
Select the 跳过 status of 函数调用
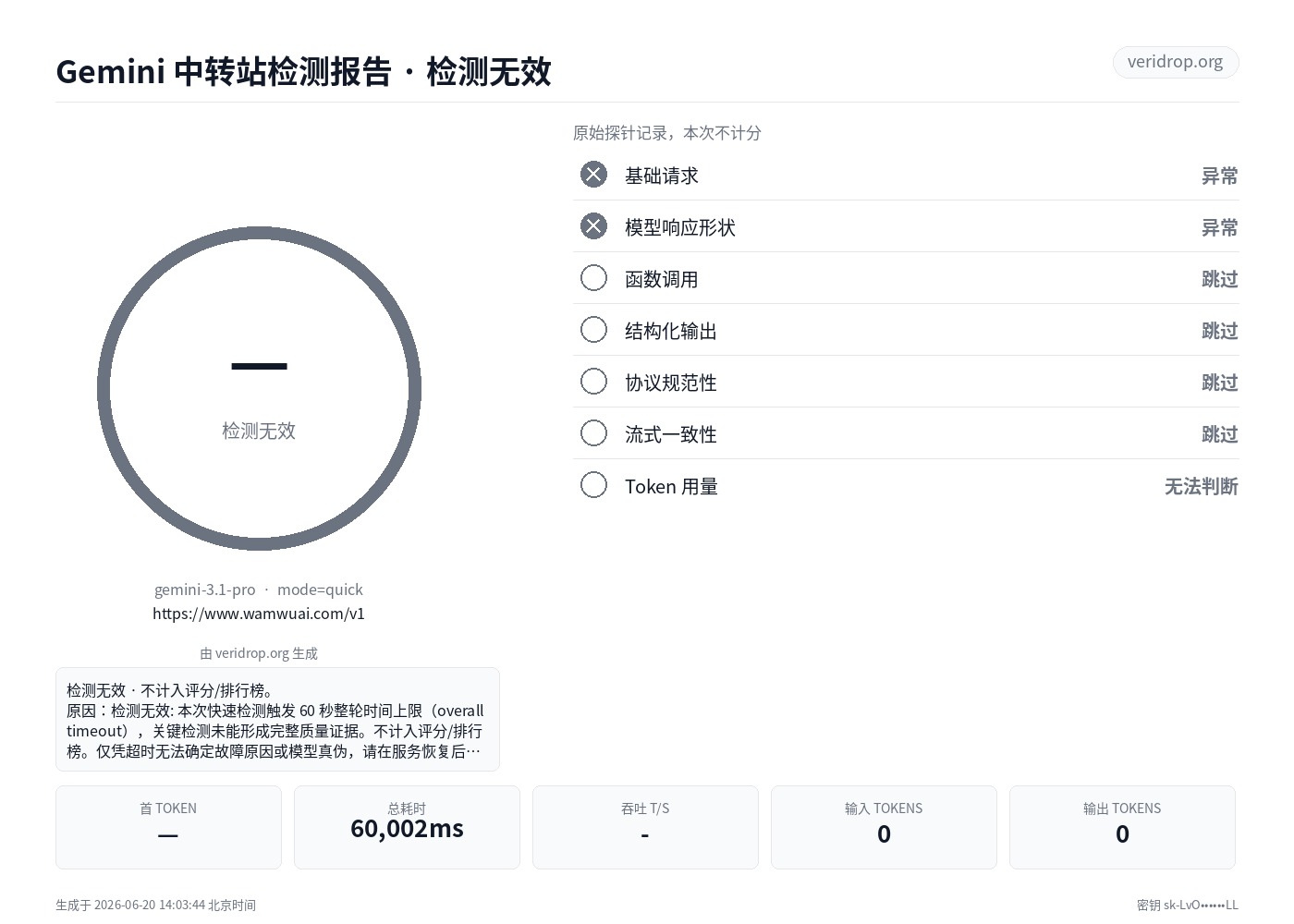click(1219, 279)
